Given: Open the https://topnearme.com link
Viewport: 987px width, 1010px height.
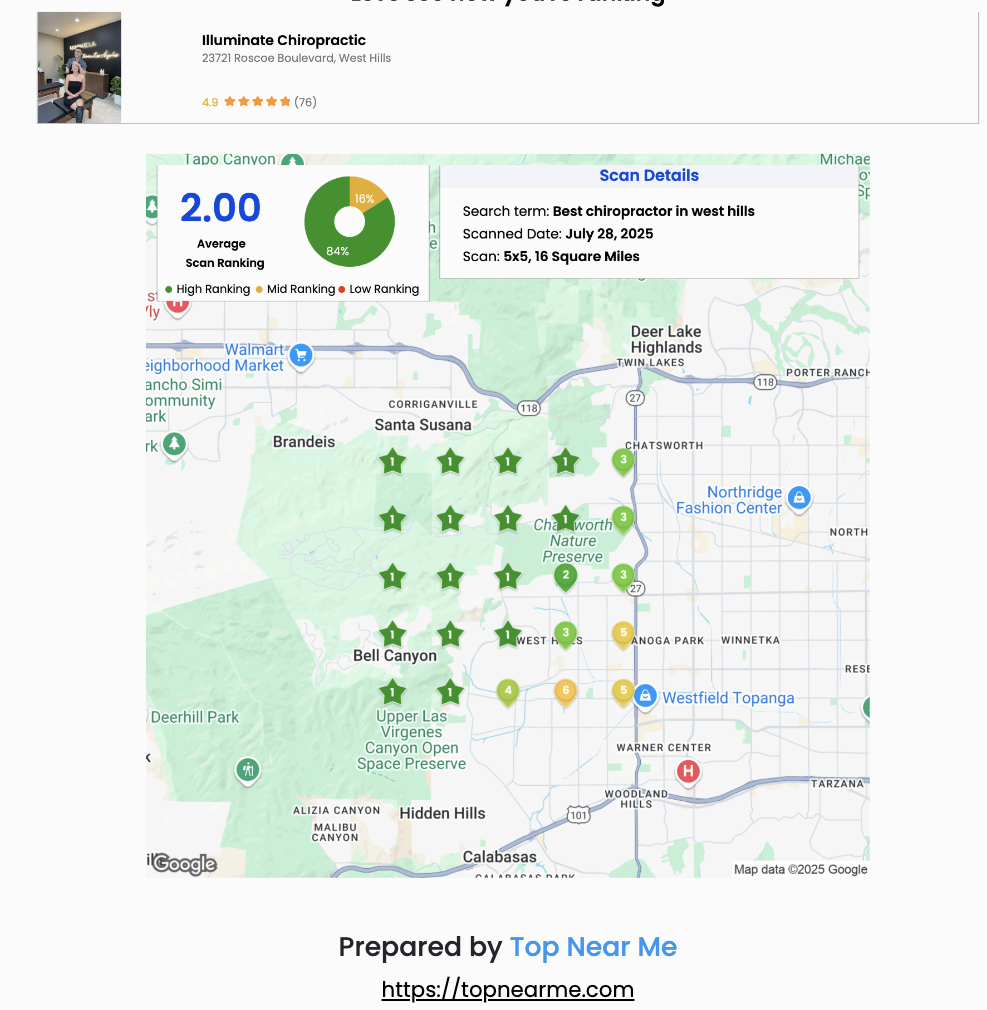Looking at the screenshot, I should (x=508, y=989).
